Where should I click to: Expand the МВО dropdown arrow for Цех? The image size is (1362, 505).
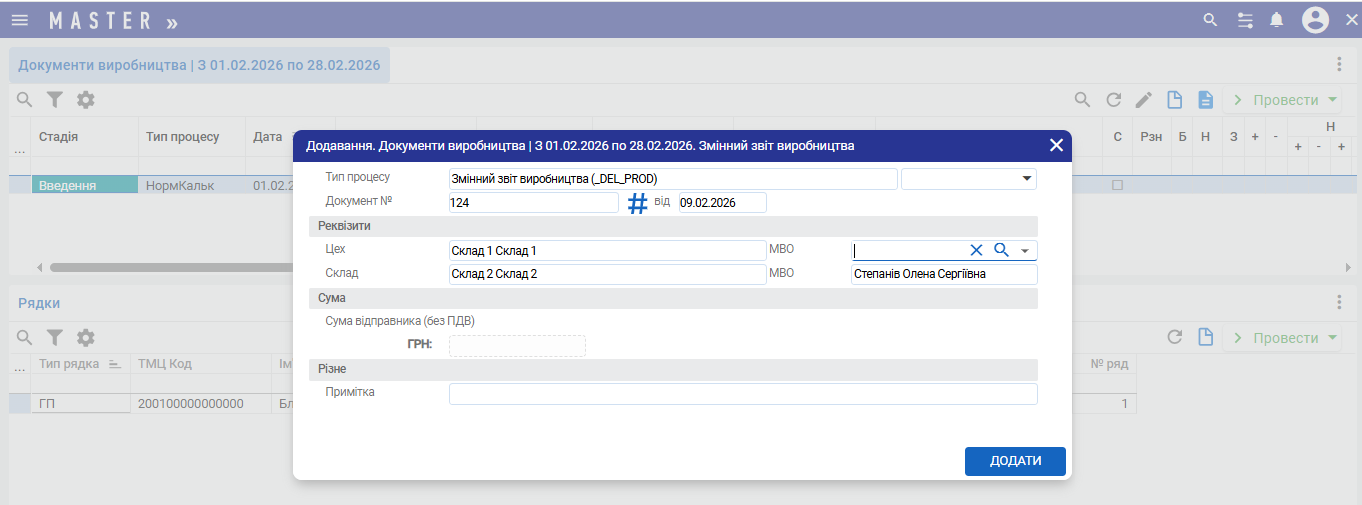click(x=1024, y=251)
